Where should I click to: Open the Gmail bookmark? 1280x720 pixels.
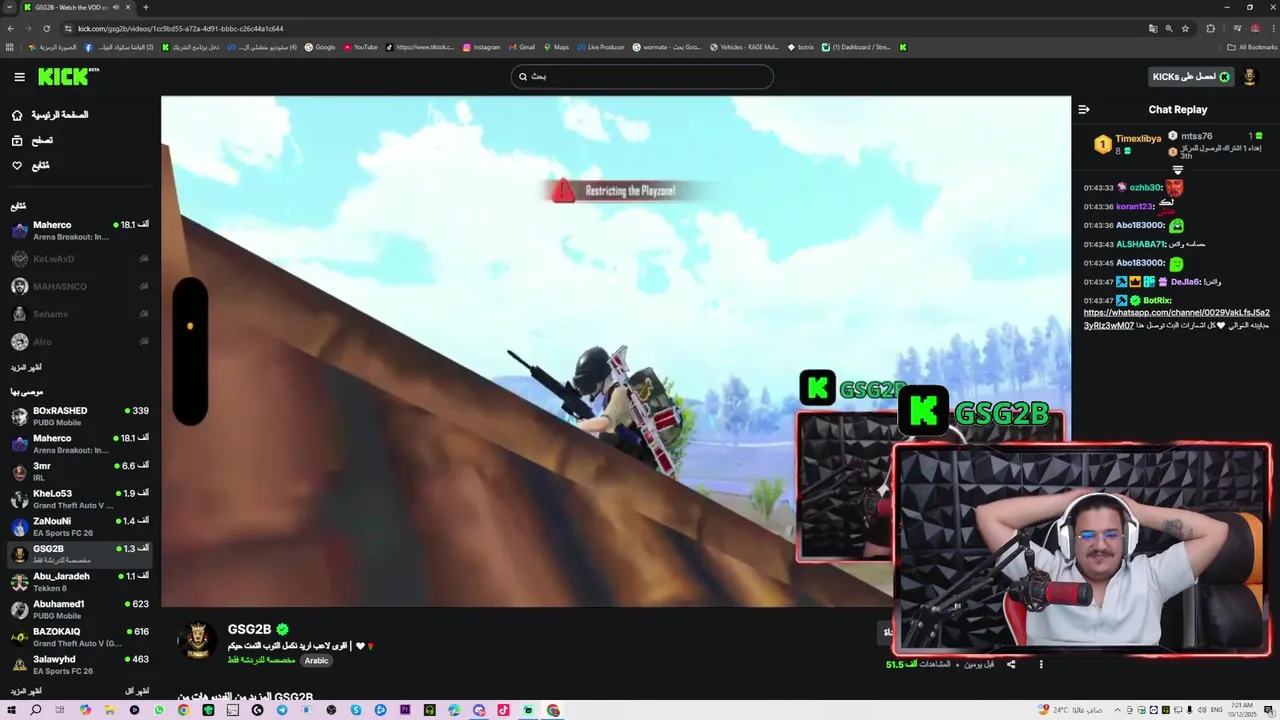click(x=521, y=47)
